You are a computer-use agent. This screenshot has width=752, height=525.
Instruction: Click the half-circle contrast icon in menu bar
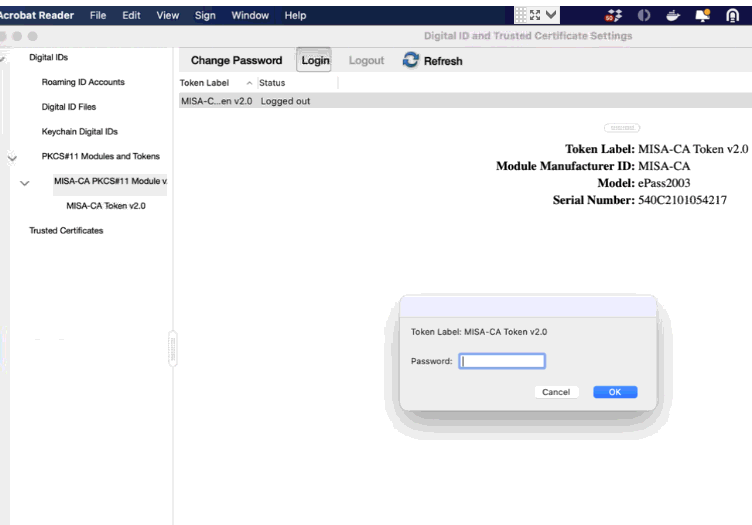point(644,15)
